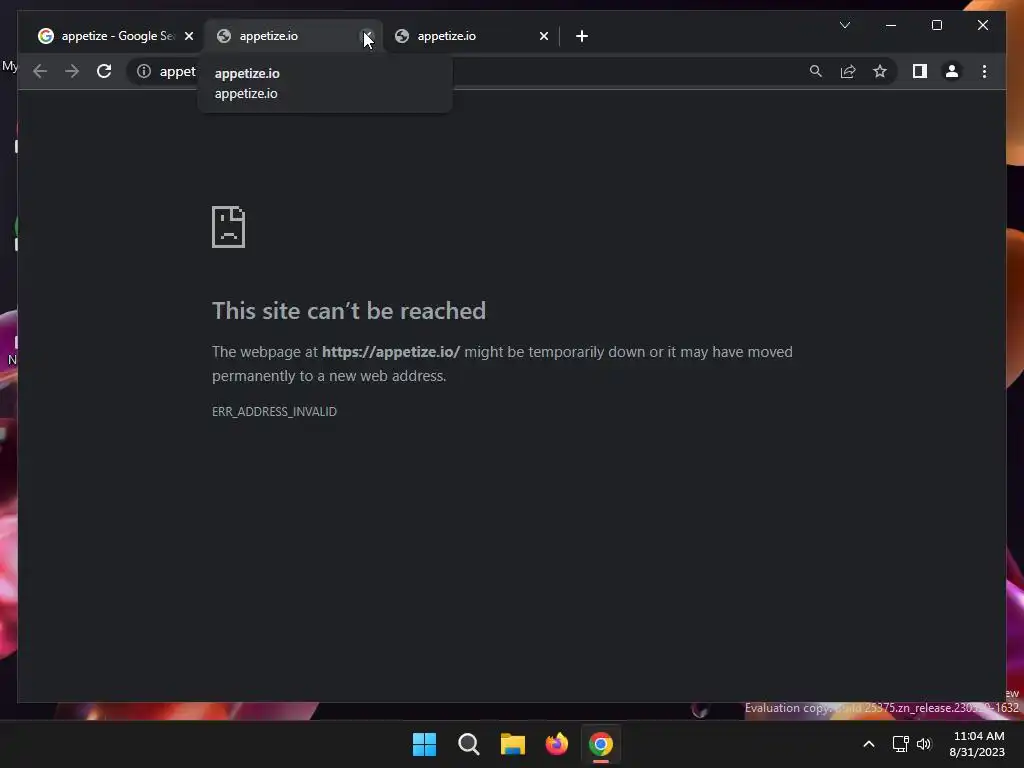Show hidden system tray icons
Screen dimensions: 1024x768
point(869,744)
